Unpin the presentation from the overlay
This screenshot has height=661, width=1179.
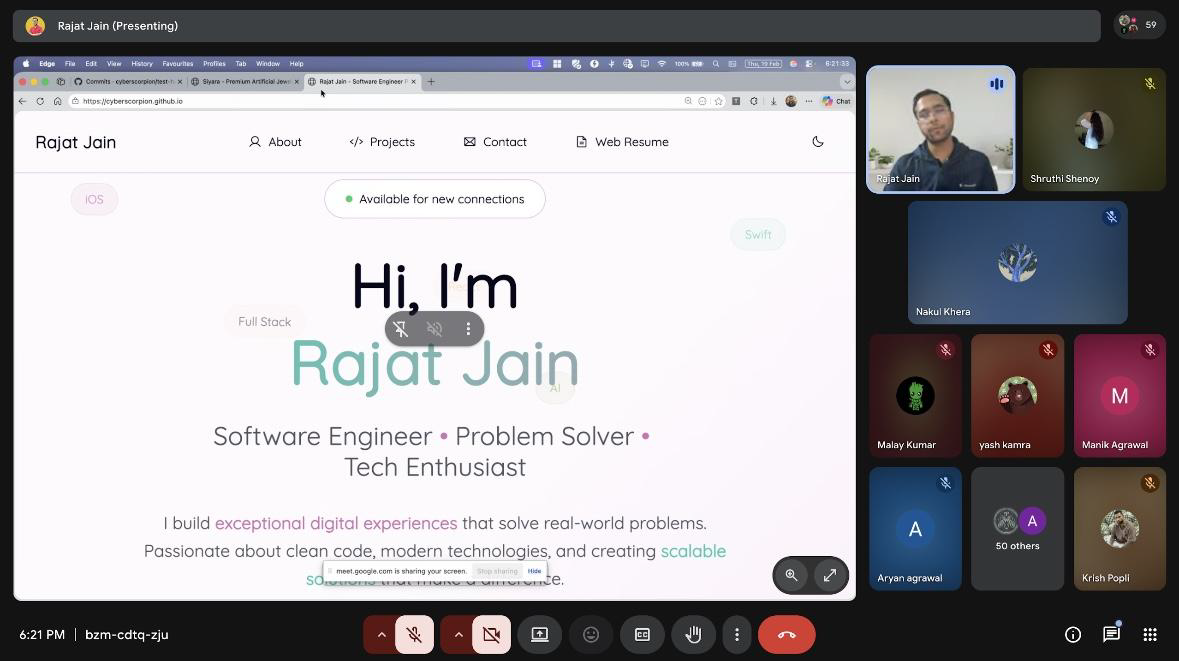click(401, 328)
